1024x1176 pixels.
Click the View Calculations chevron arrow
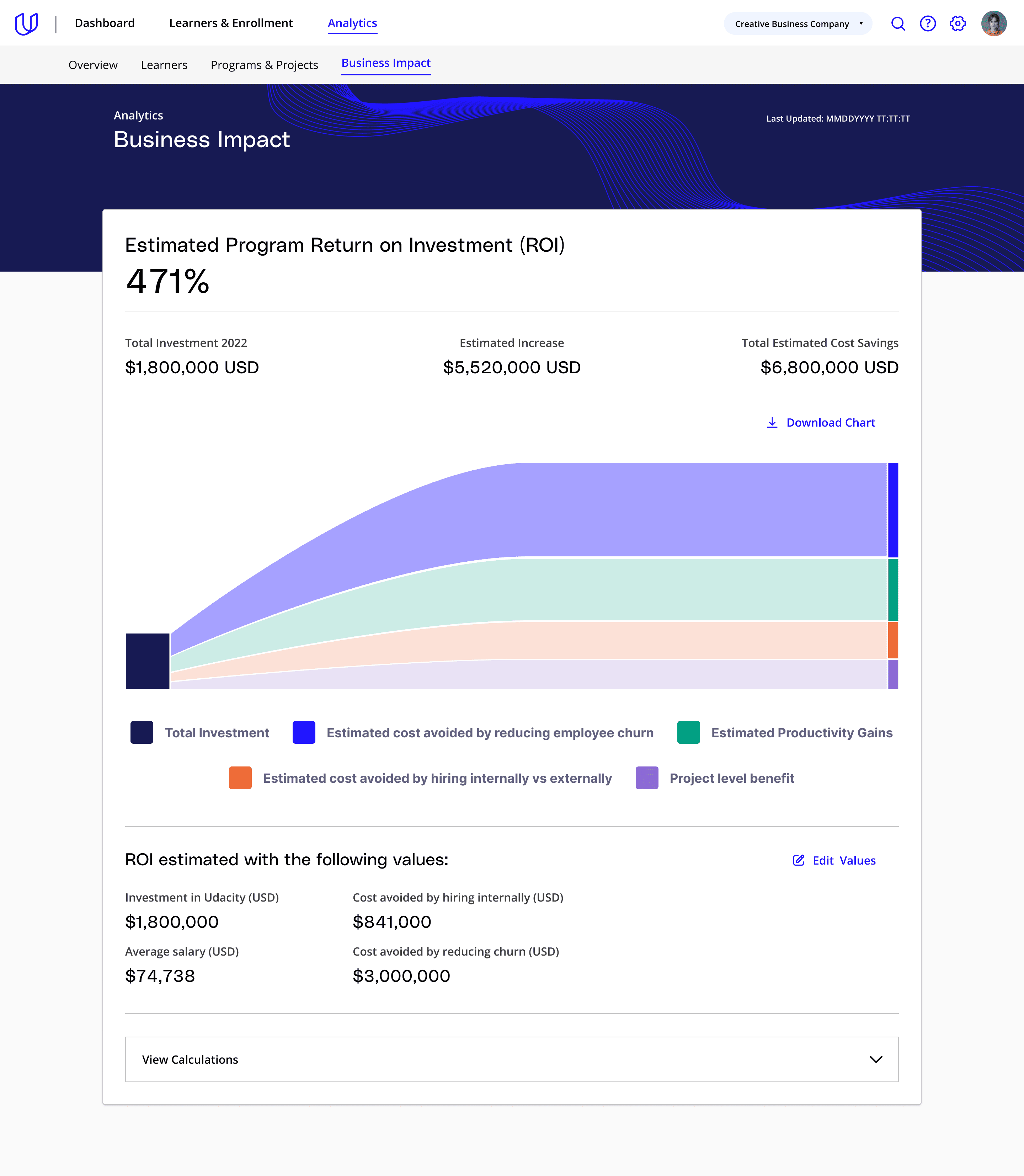(875, 1059)
